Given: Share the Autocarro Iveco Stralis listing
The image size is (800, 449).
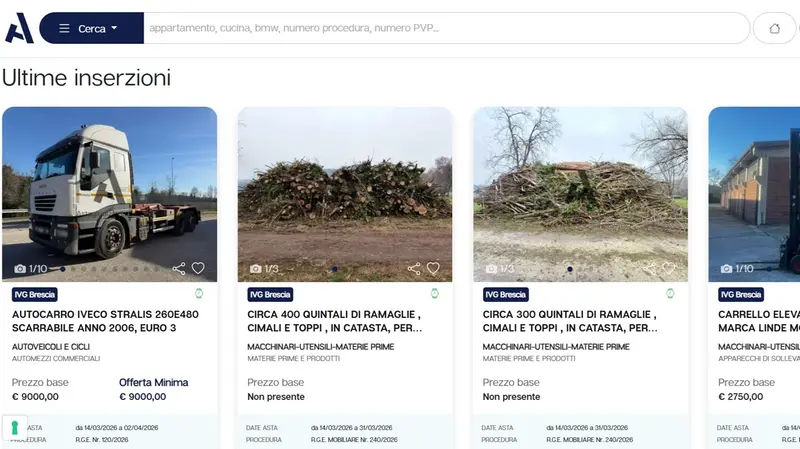Looking at the screenshot, I should pyautogui.click(x=179, y=268).
